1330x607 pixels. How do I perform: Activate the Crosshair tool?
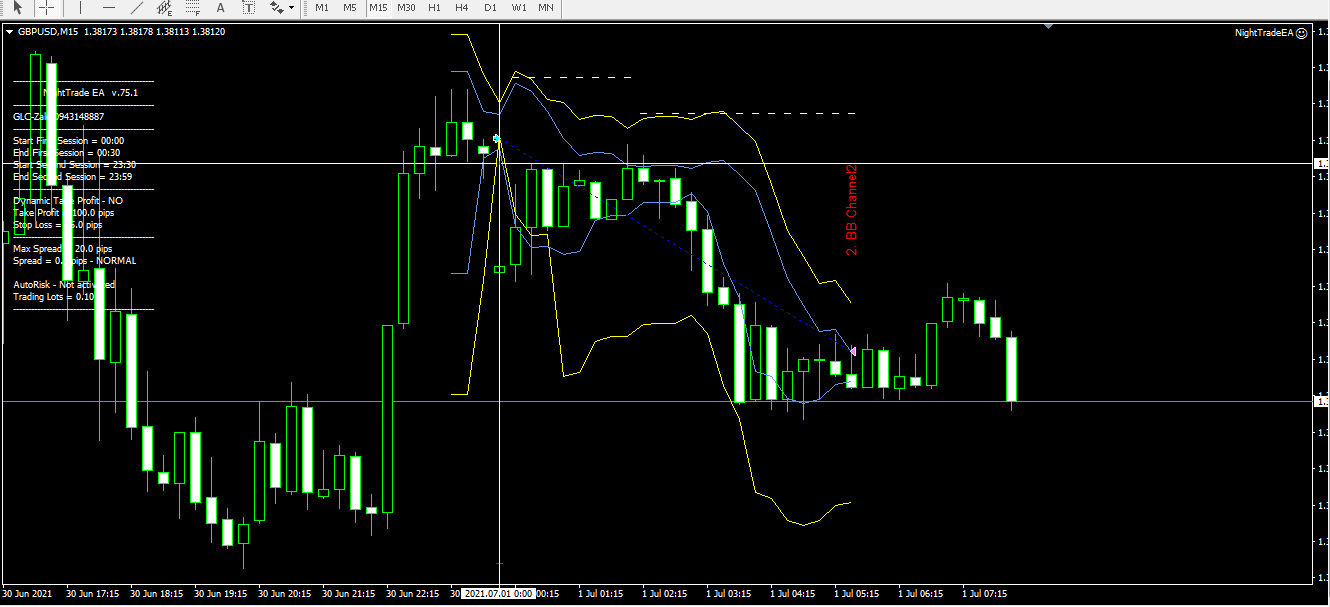point(46,7)
